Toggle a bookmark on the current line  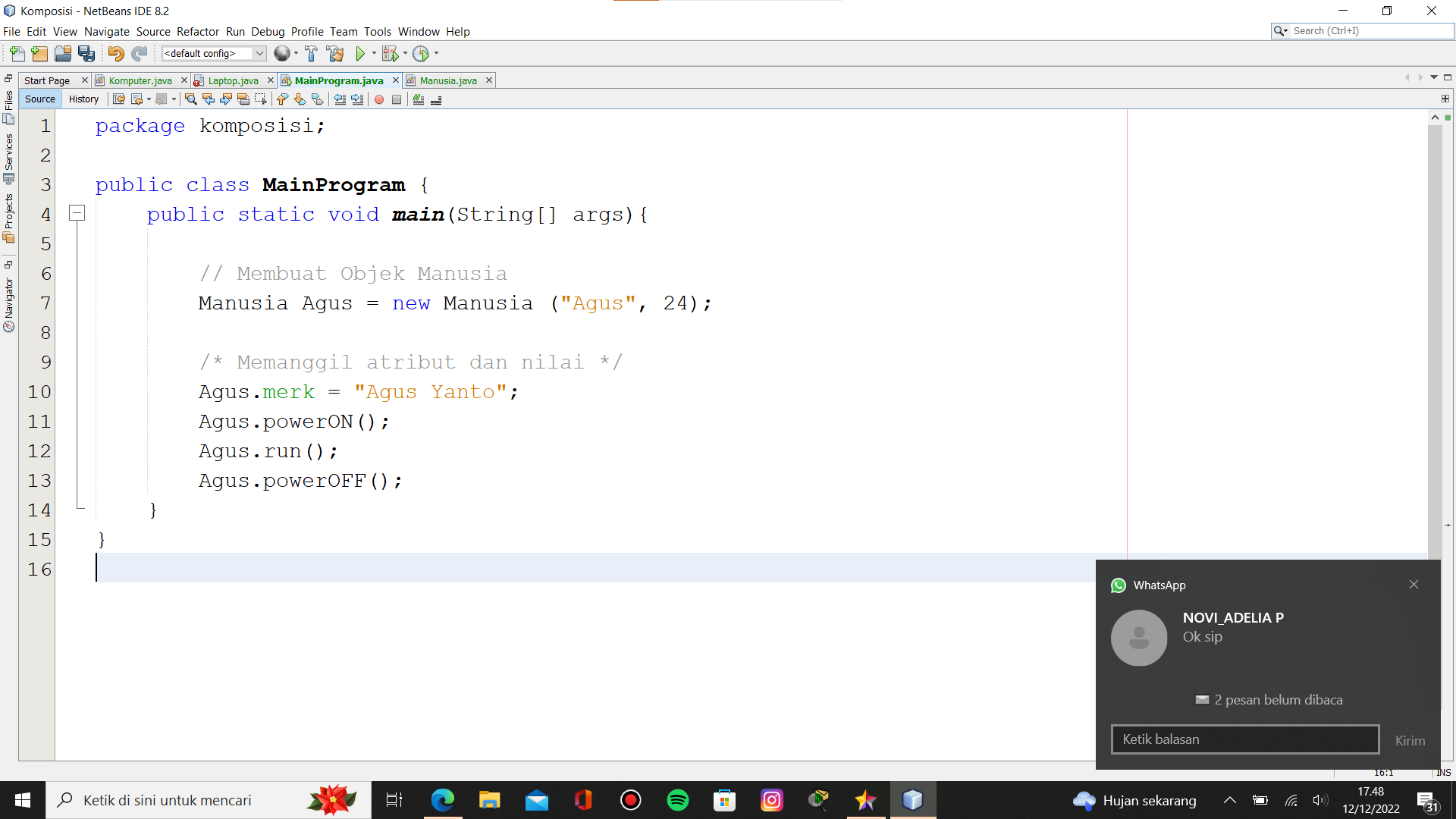tap(318, 99)
